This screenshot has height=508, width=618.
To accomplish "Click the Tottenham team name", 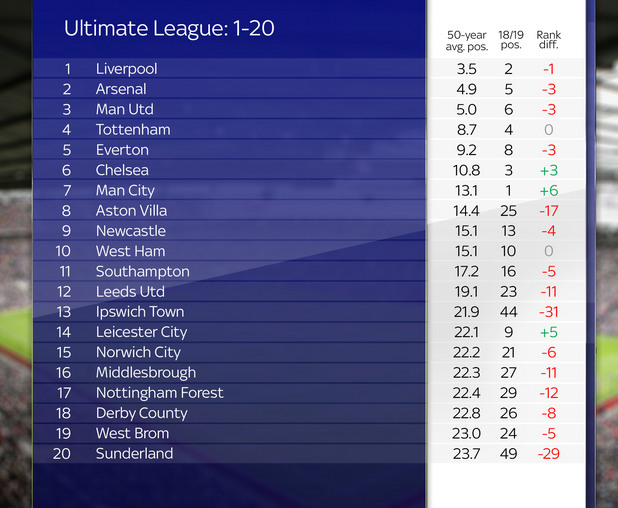I will (x=133, y=130).
